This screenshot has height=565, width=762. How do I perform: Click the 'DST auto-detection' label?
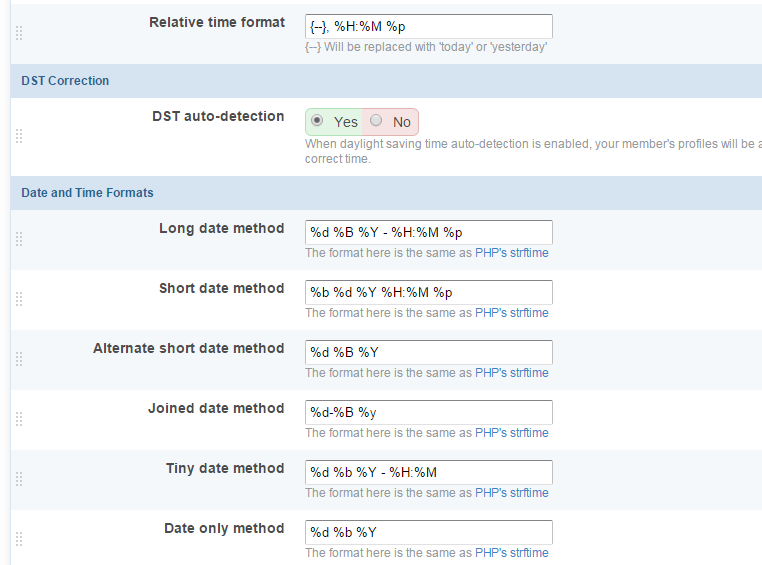click(218, 117)
